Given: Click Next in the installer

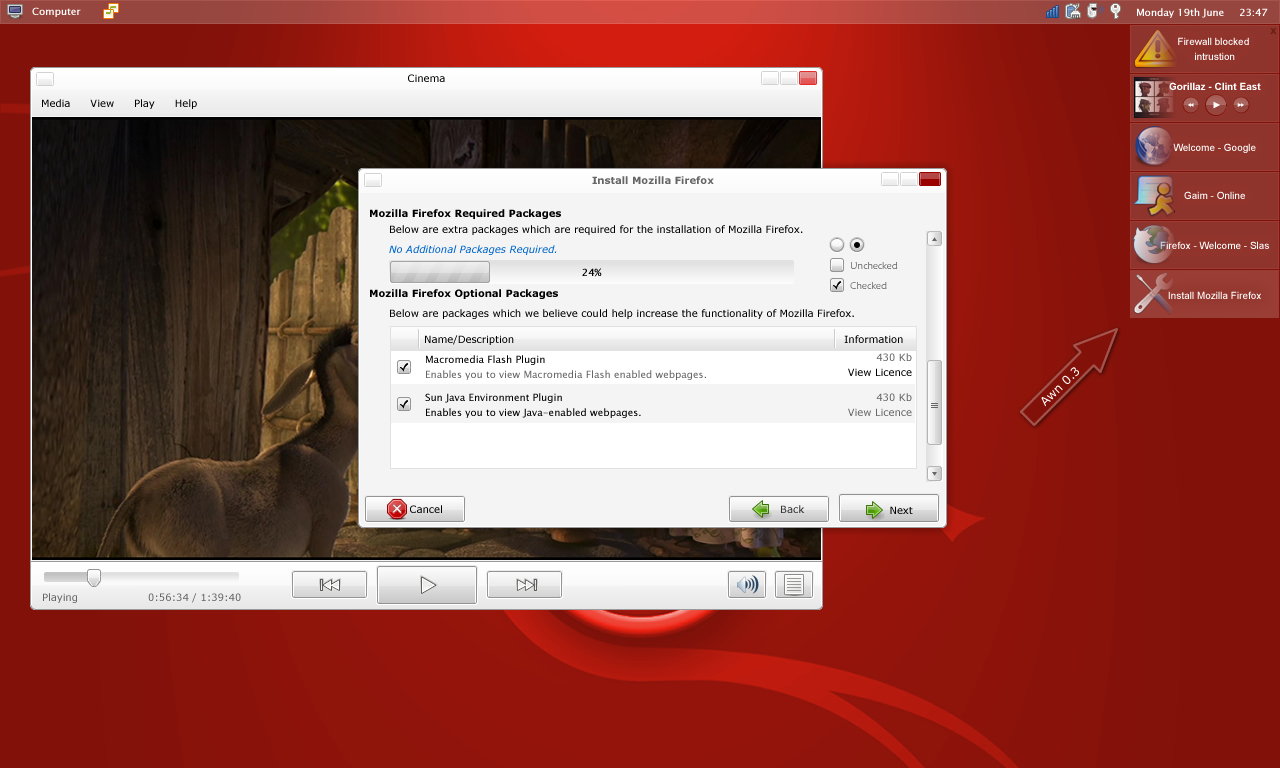Looking at the screenshot, I should click(889, 509).
